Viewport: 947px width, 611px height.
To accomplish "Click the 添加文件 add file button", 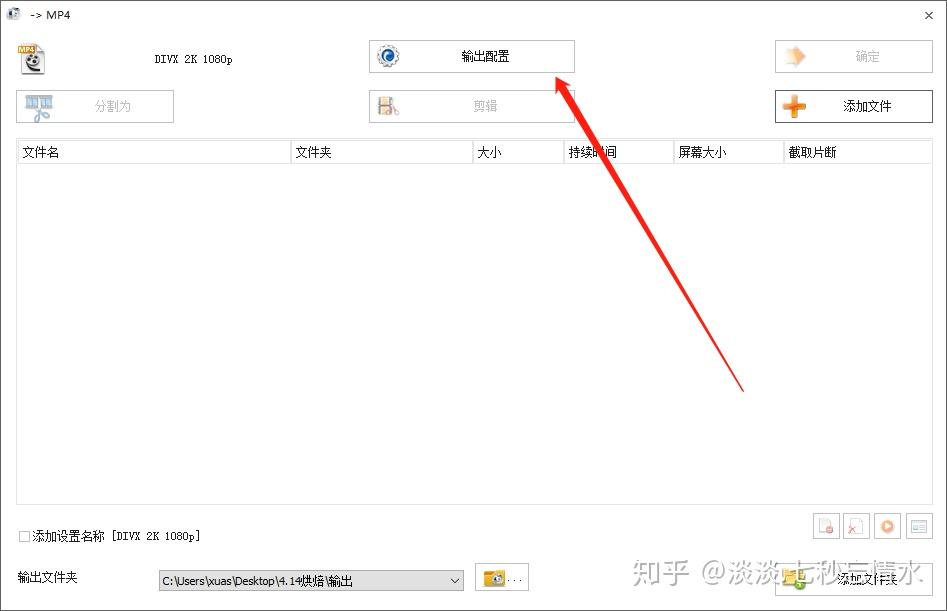I will pos(853,106).
